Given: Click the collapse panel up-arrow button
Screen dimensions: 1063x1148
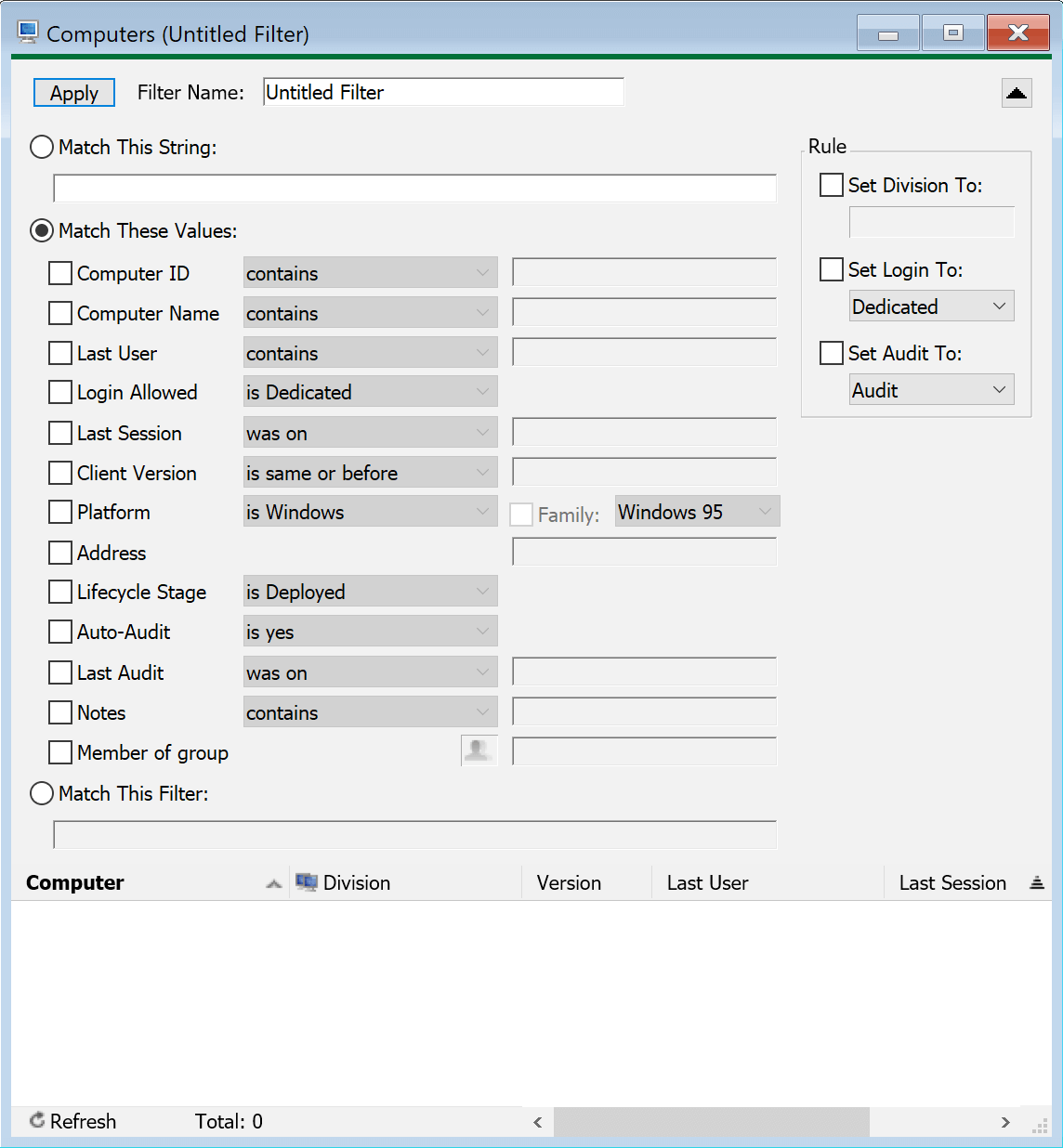Looking at the screenshot, I should tap(1017, 93).
